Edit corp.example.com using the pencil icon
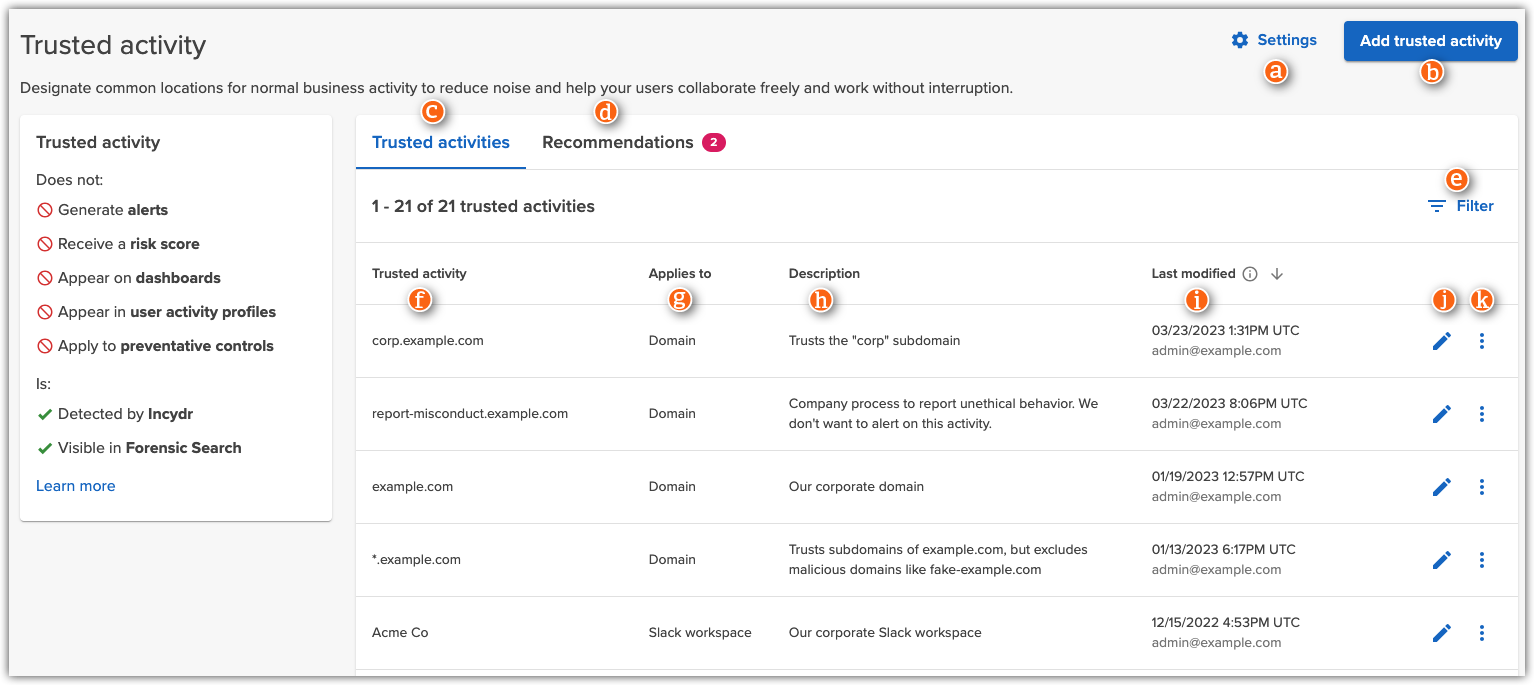Screen dimensions: 1534x685 (1442, 341)
